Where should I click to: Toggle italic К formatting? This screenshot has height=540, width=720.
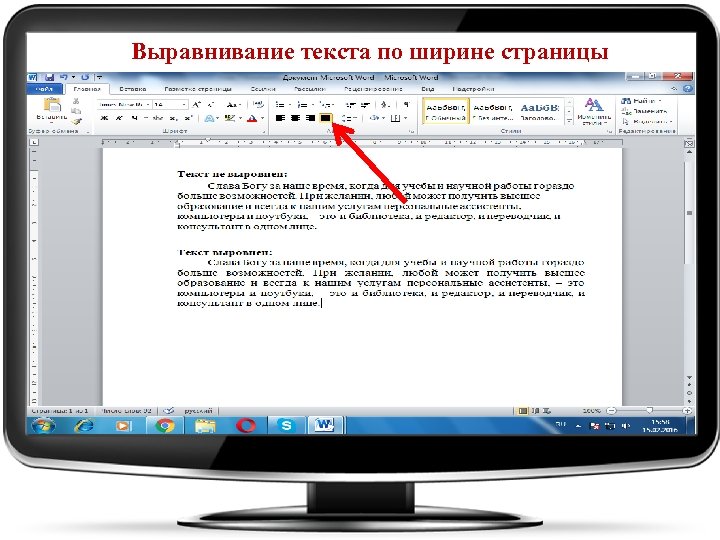coord(119,118)
